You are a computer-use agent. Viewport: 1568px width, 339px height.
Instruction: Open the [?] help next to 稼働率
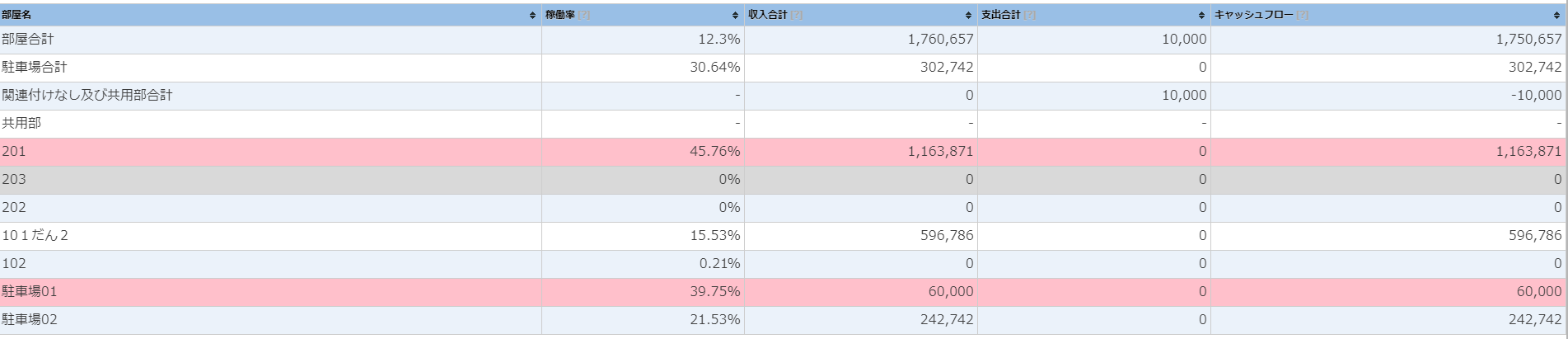(584, 15)
